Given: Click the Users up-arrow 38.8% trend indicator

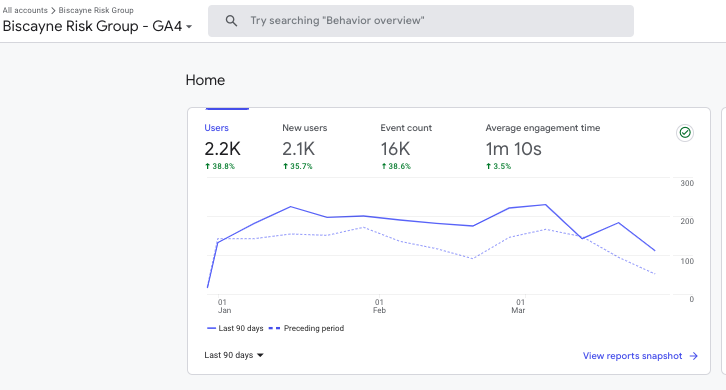Looking at the screenshot, I should click(x=220, y=166).
